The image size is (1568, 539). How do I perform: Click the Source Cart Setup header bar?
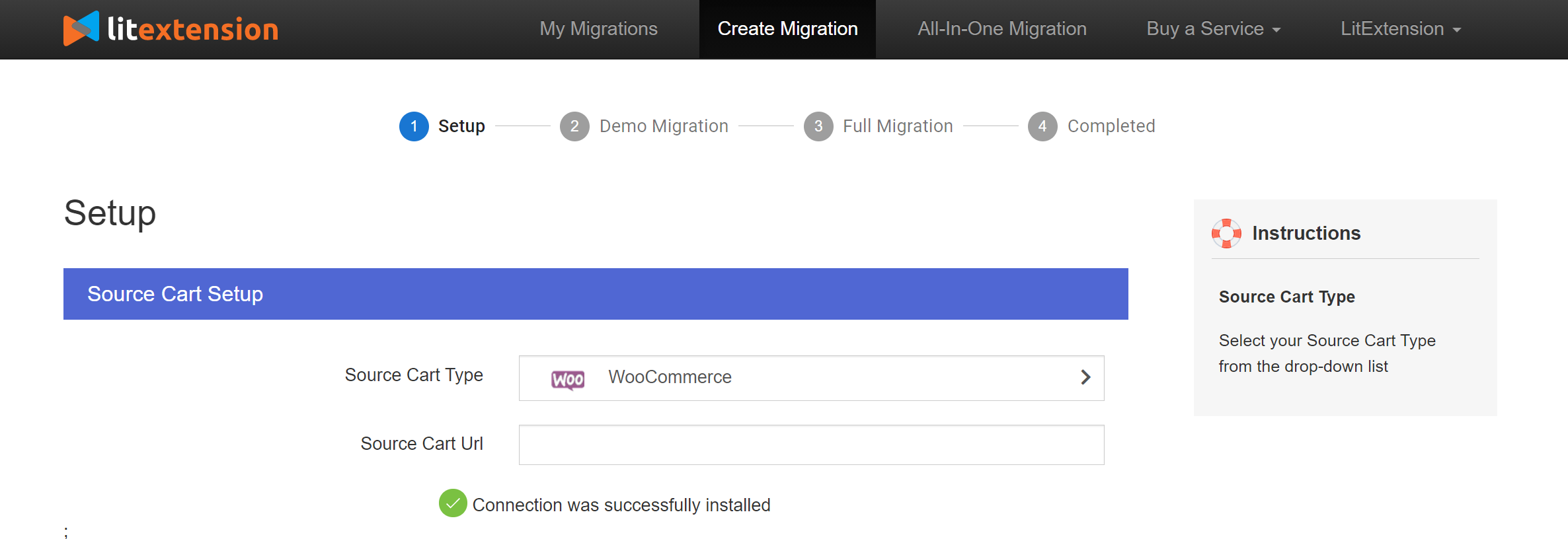[595, 294]
